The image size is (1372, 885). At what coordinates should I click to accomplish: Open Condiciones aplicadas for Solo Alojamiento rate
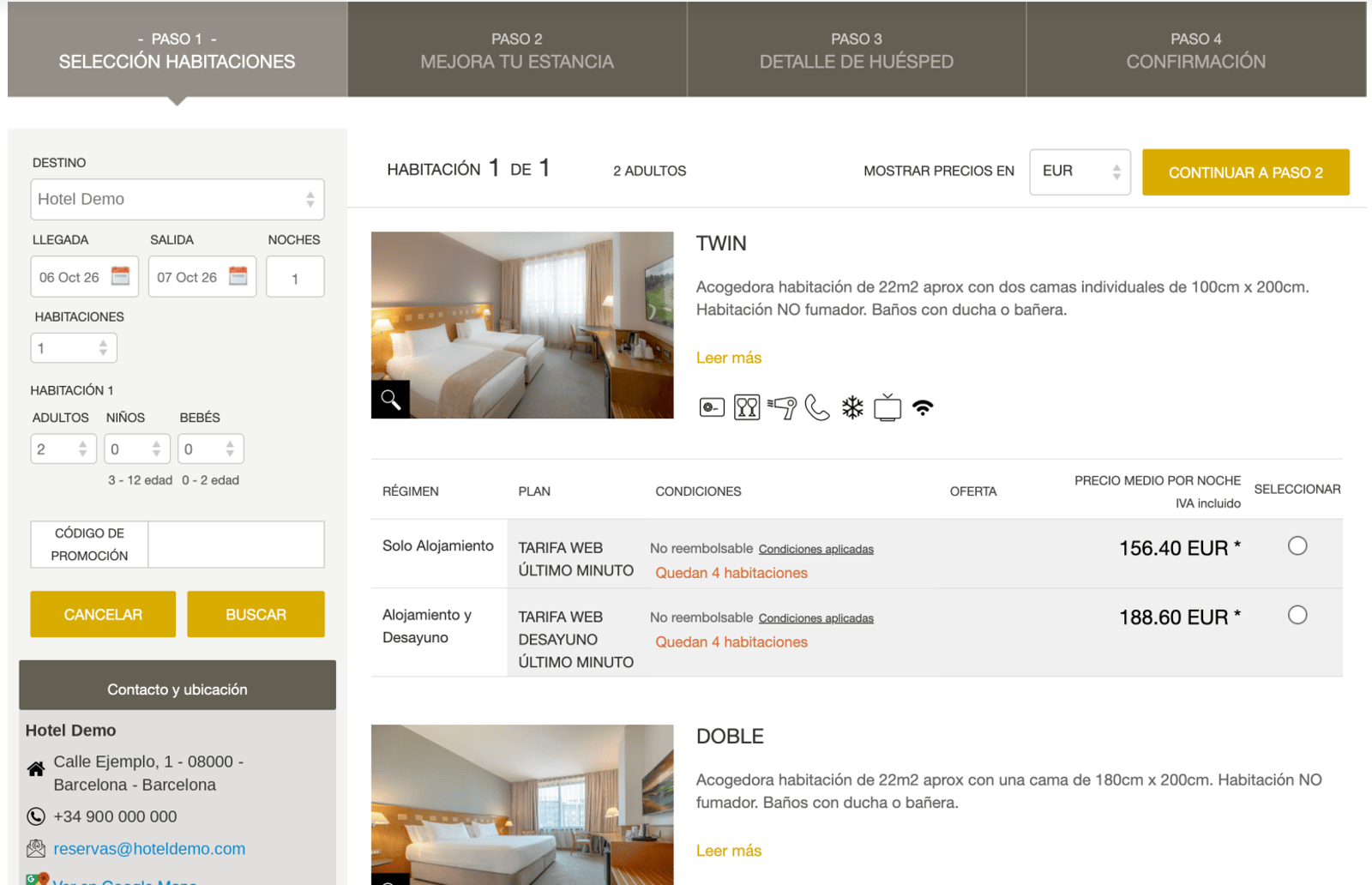pos(816,549)
